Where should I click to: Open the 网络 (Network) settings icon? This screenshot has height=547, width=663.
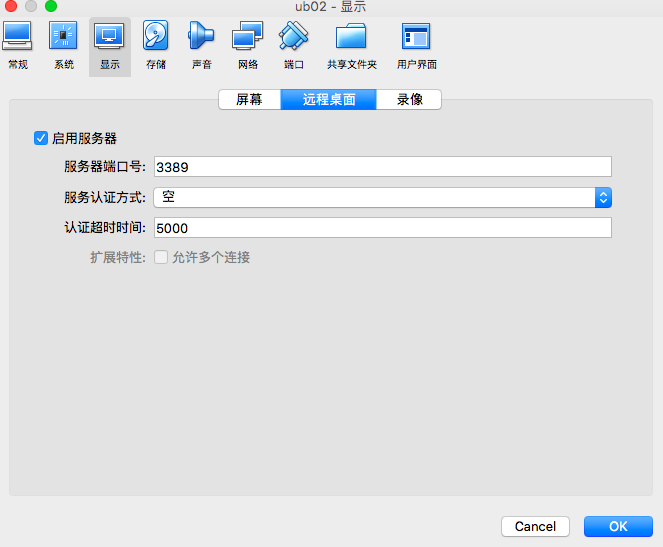(x=248, y=46)
